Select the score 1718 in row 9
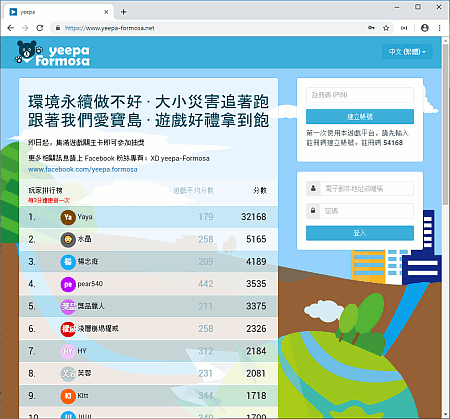 (x=256, y=396)
